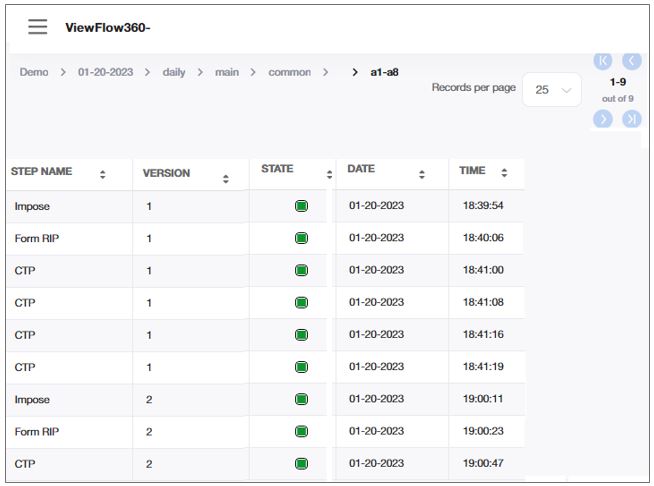Viewport: 654px width, 486px height.
Task: Go to first page of records
Action: 602,61
